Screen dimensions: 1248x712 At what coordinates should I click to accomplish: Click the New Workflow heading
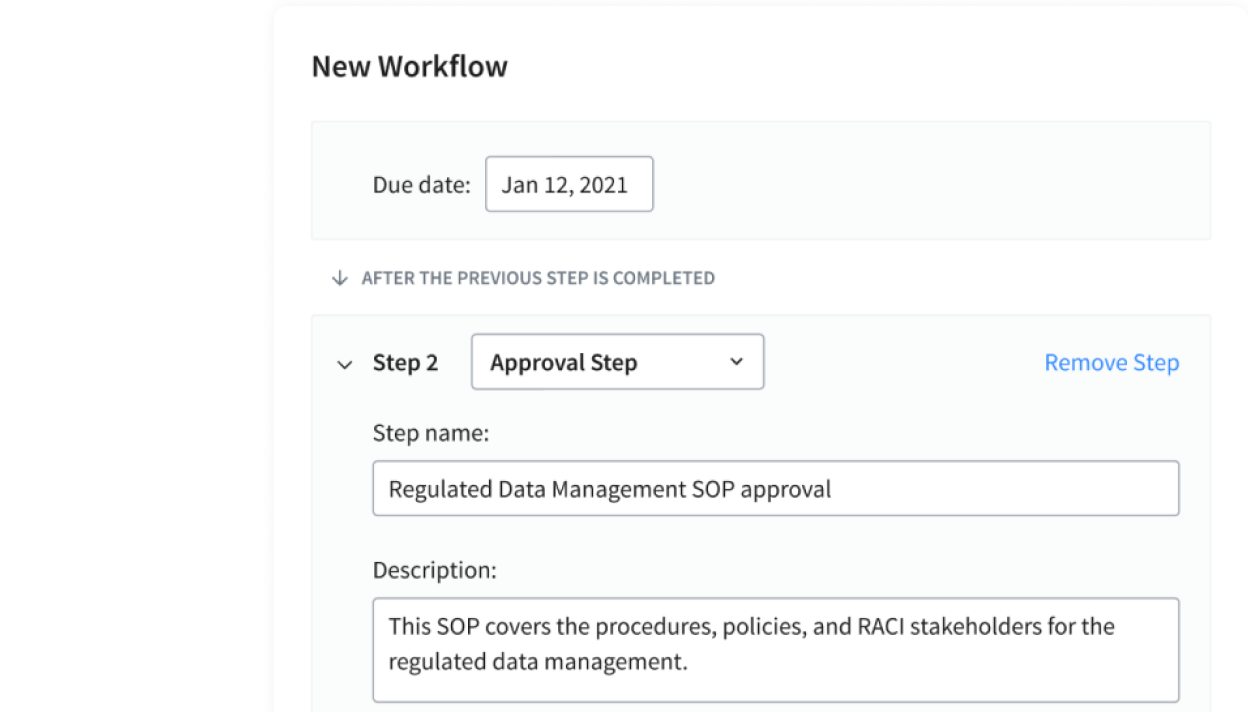point(409,67)
